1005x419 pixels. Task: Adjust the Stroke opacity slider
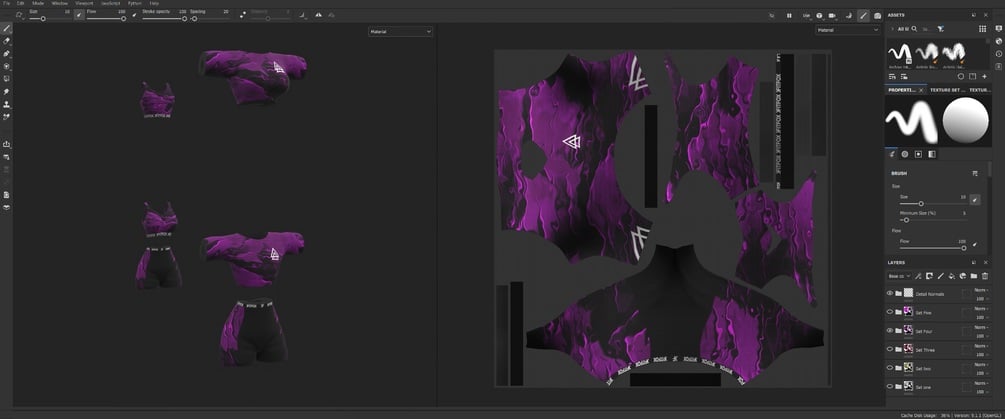pos(164,19)
